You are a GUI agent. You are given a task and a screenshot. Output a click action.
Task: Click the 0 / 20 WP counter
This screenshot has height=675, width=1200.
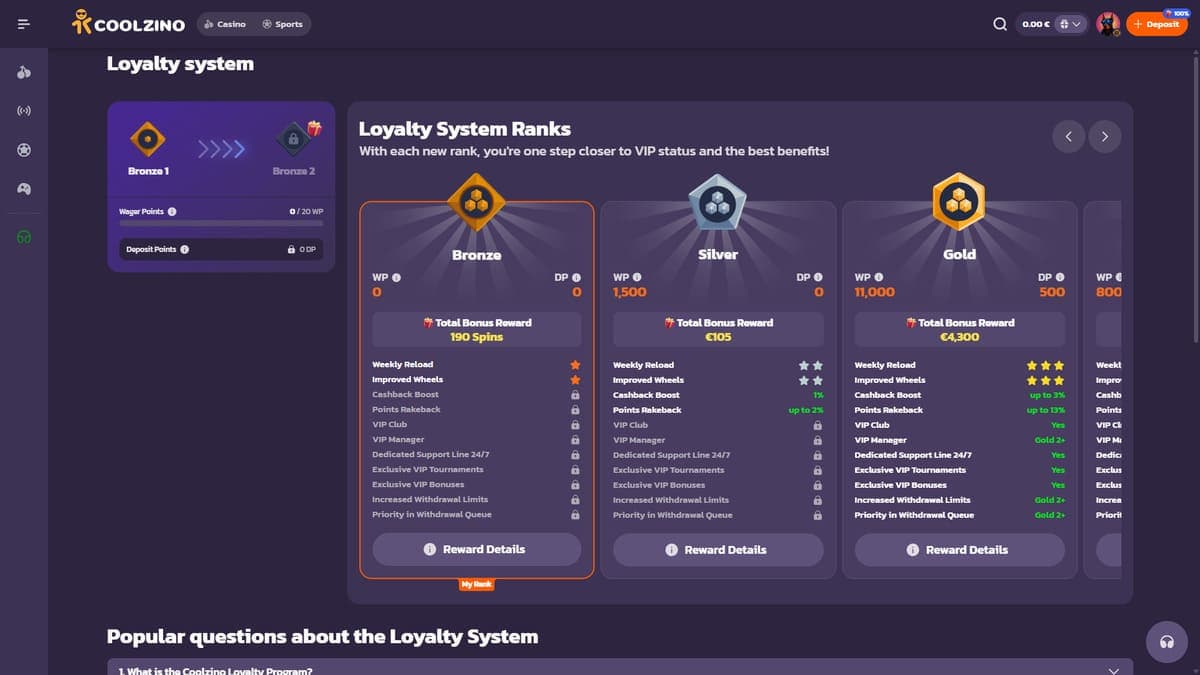pos(306,212)
